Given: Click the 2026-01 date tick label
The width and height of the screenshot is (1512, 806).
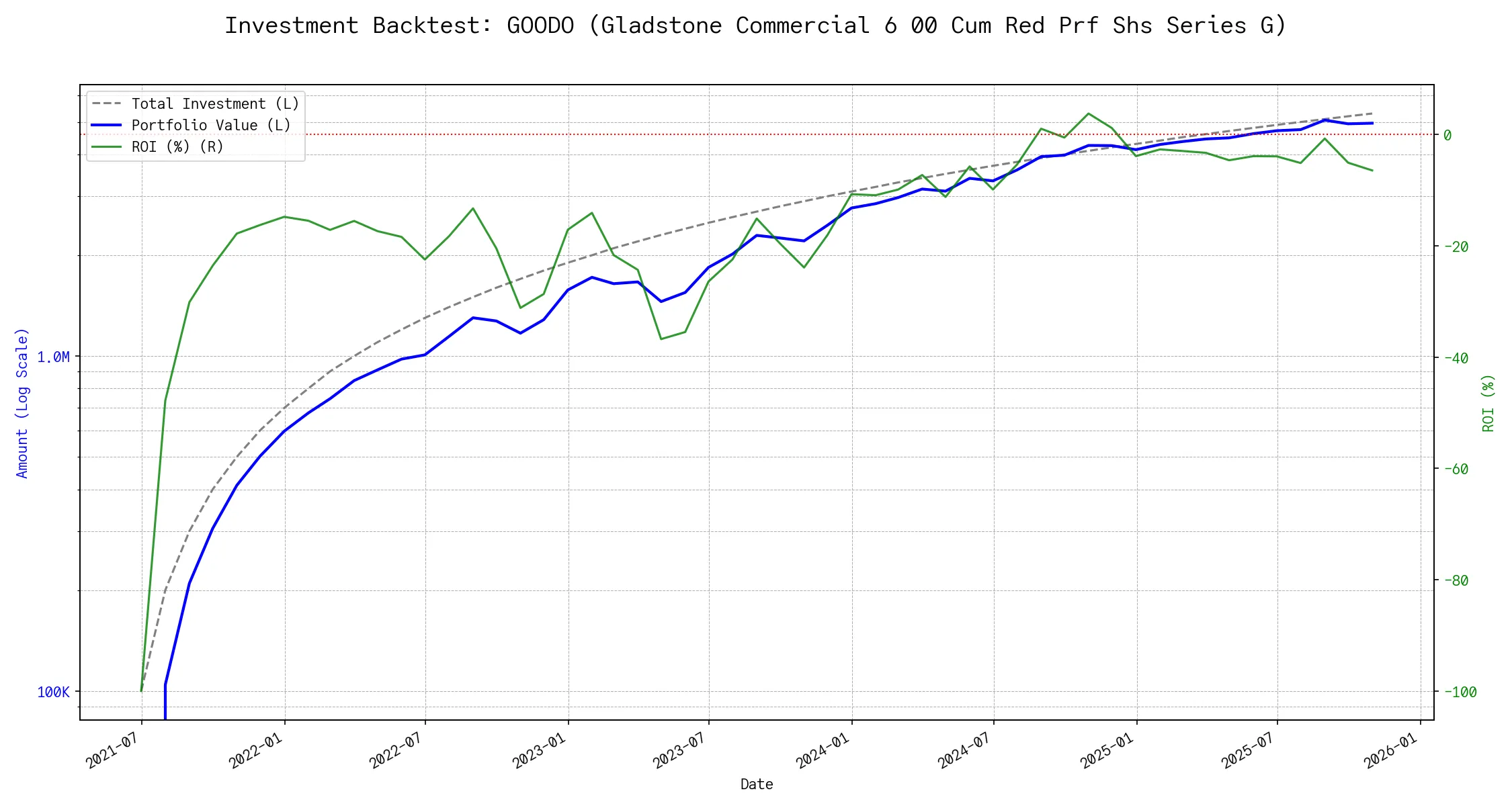Looking at the screenshot, I should click(1390, 750).
